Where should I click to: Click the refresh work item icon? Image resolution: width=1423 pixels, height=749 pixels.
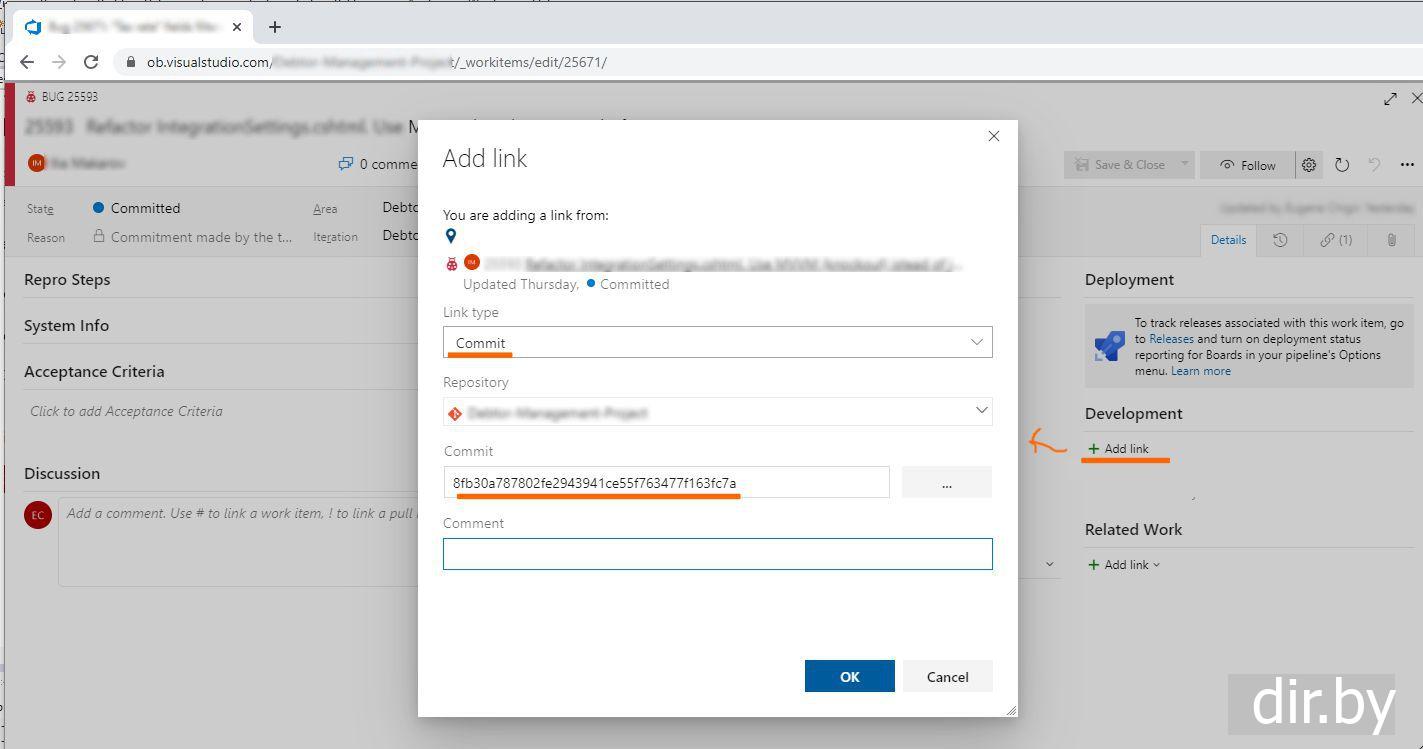1342,165
